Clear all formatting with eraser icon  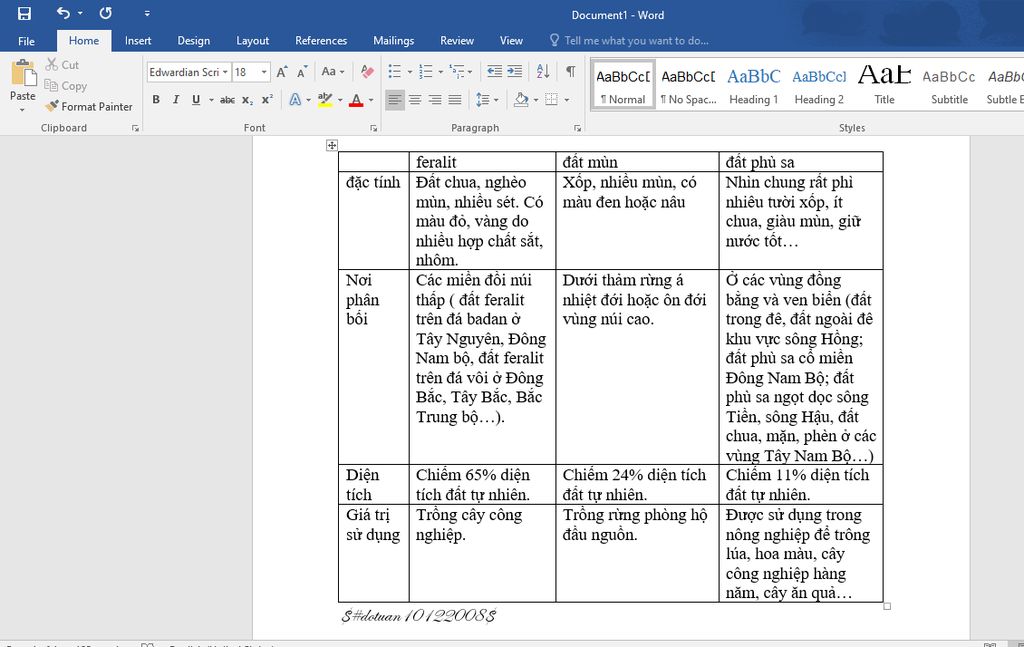(368, 72)
